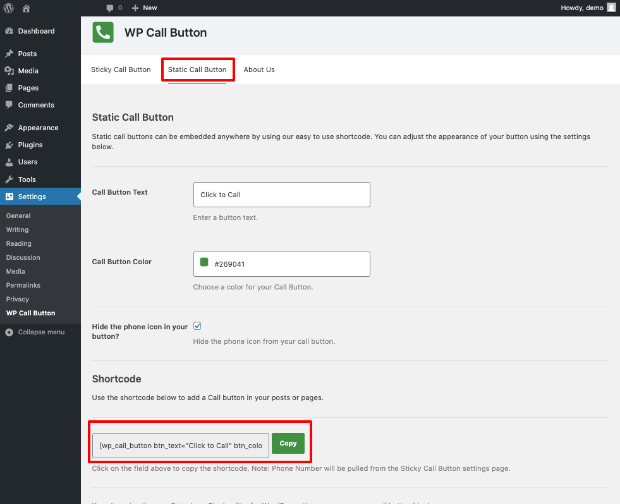Open Plugins in the sidebar
The width and height of the screenshot is (620, 504).
[30, 145]
